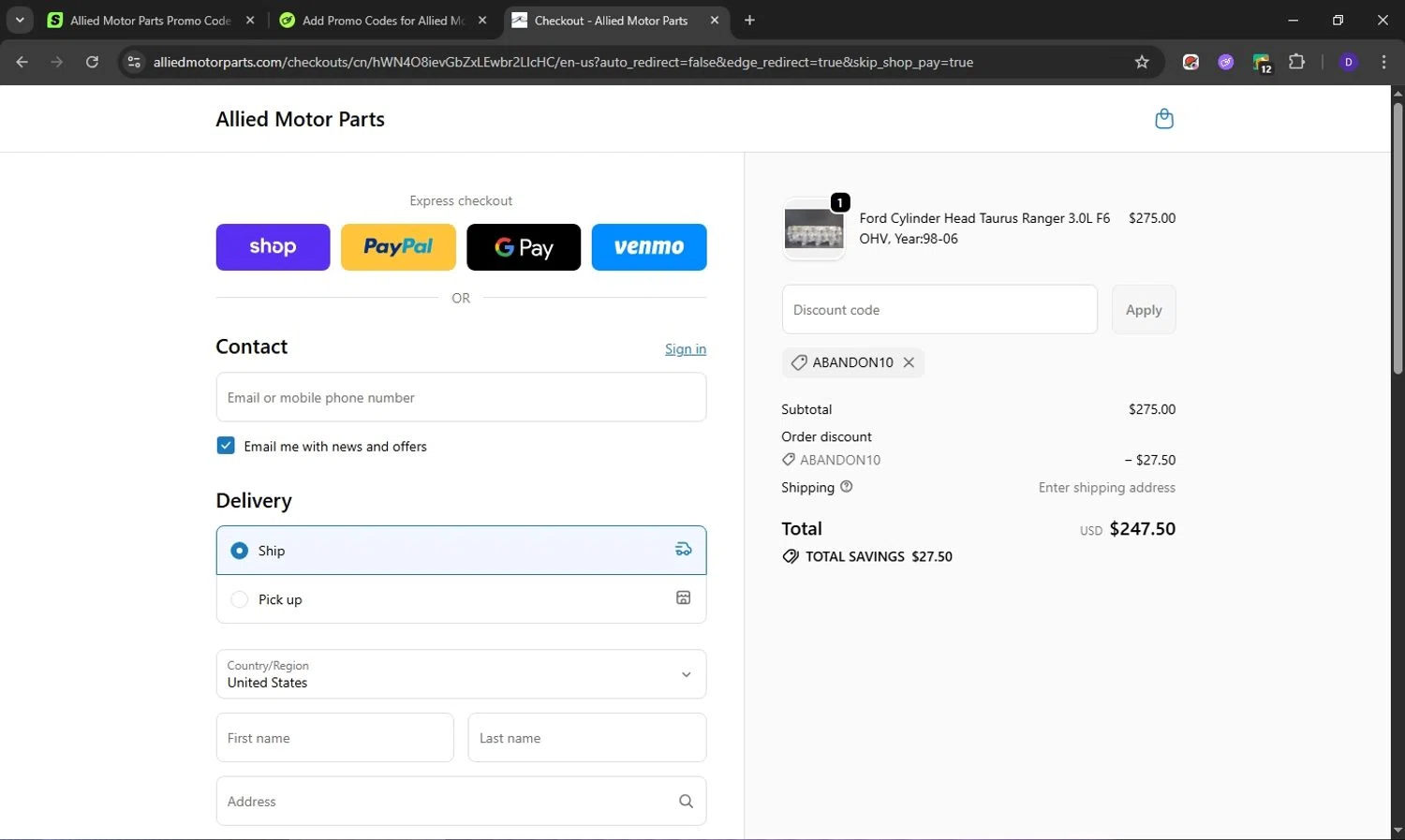The image size is (1405, 840).
Task: Toggle Email me with news and offers
Action: [226, 446]
